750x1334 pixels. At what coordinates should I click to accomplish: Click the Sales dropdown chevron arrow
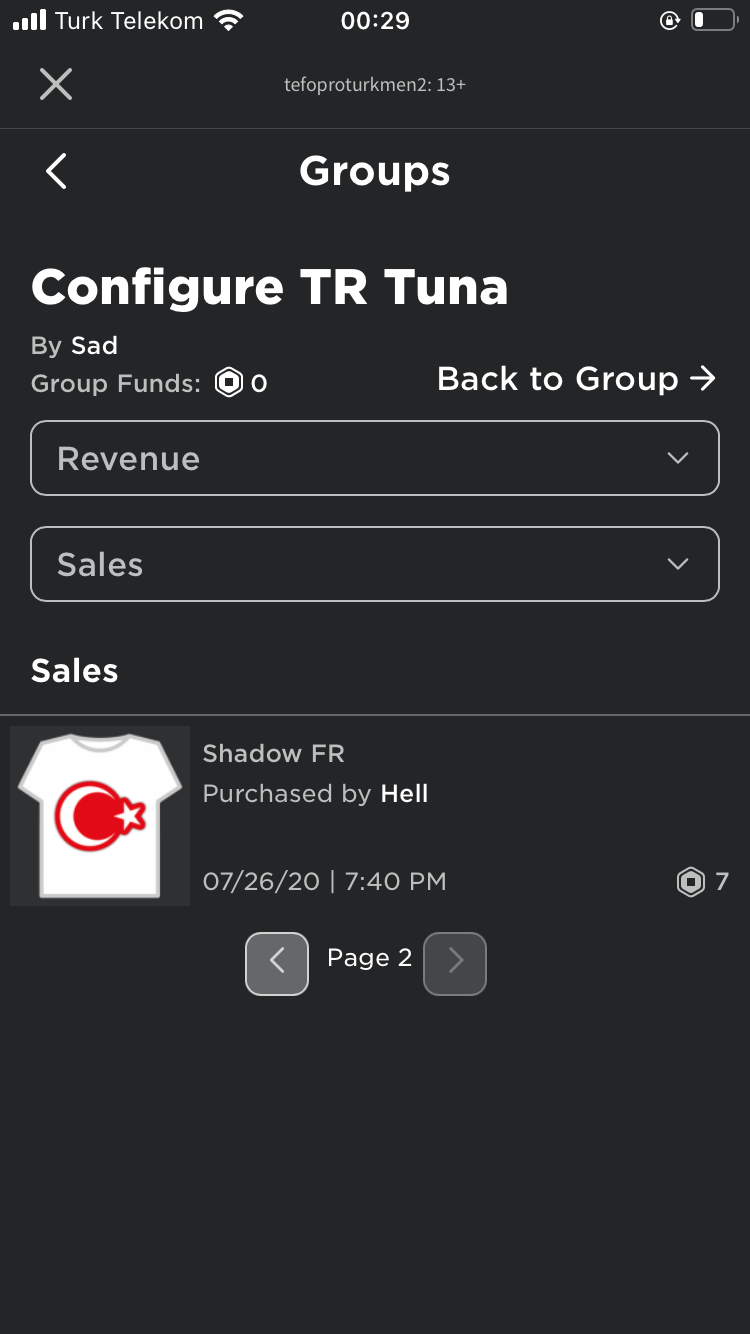tap(678, 564)
